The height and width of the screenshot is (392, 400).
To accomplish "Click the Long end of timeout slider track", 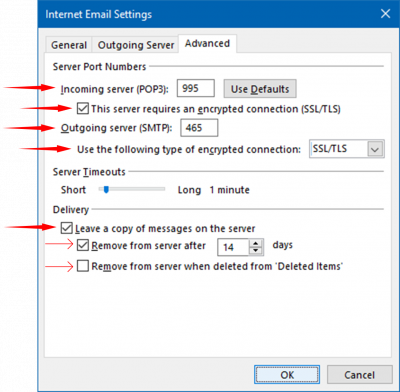I will [162, 189].
